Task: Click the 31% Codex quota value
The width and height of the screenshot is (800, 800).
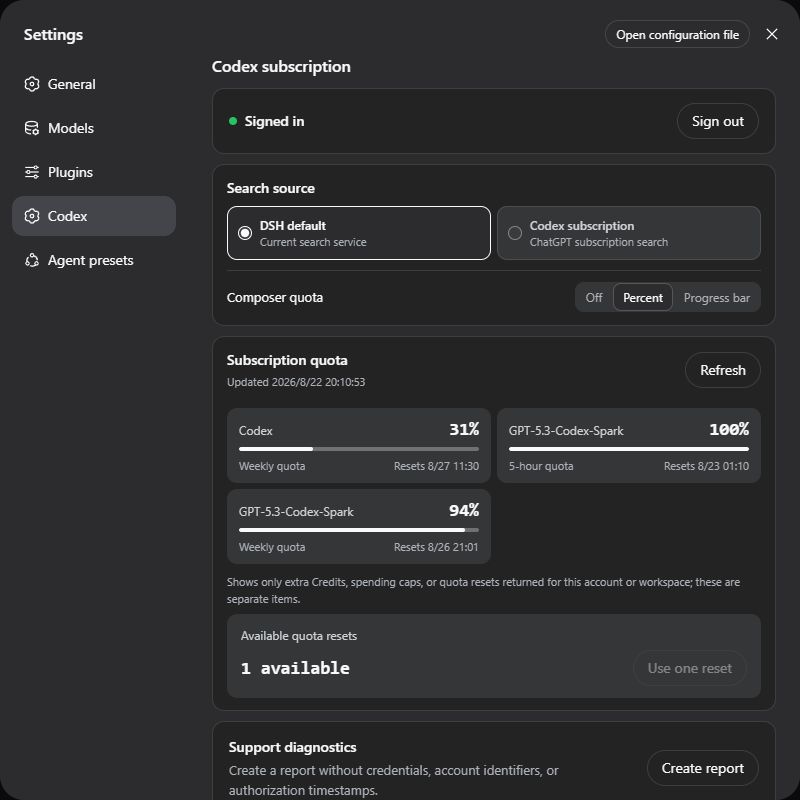Action: pos(464,430)
